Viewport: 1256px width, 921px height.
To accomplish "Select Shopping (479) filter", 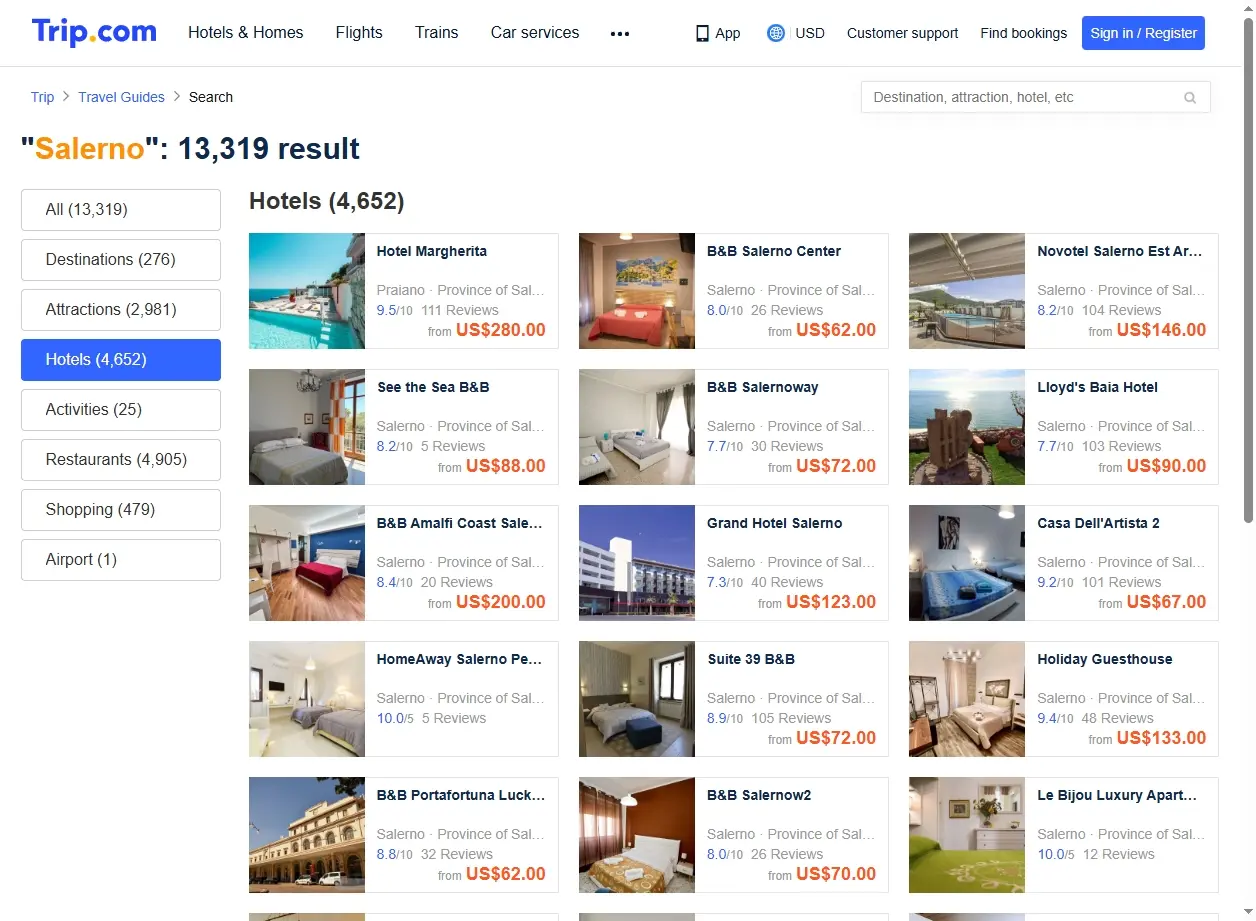I will [121, 510].
